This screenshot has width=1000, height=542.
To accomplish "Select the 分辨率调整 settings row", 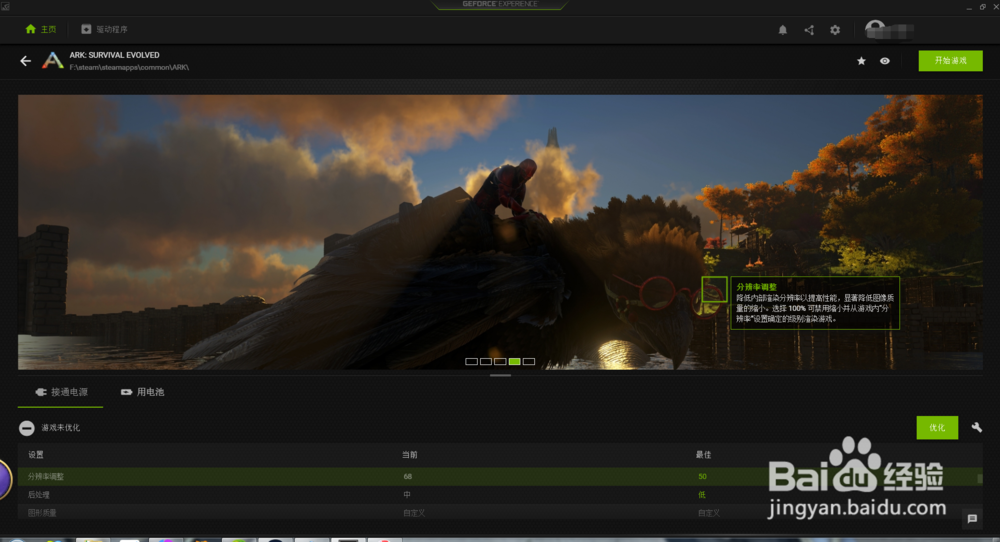I will click(500, 476).
